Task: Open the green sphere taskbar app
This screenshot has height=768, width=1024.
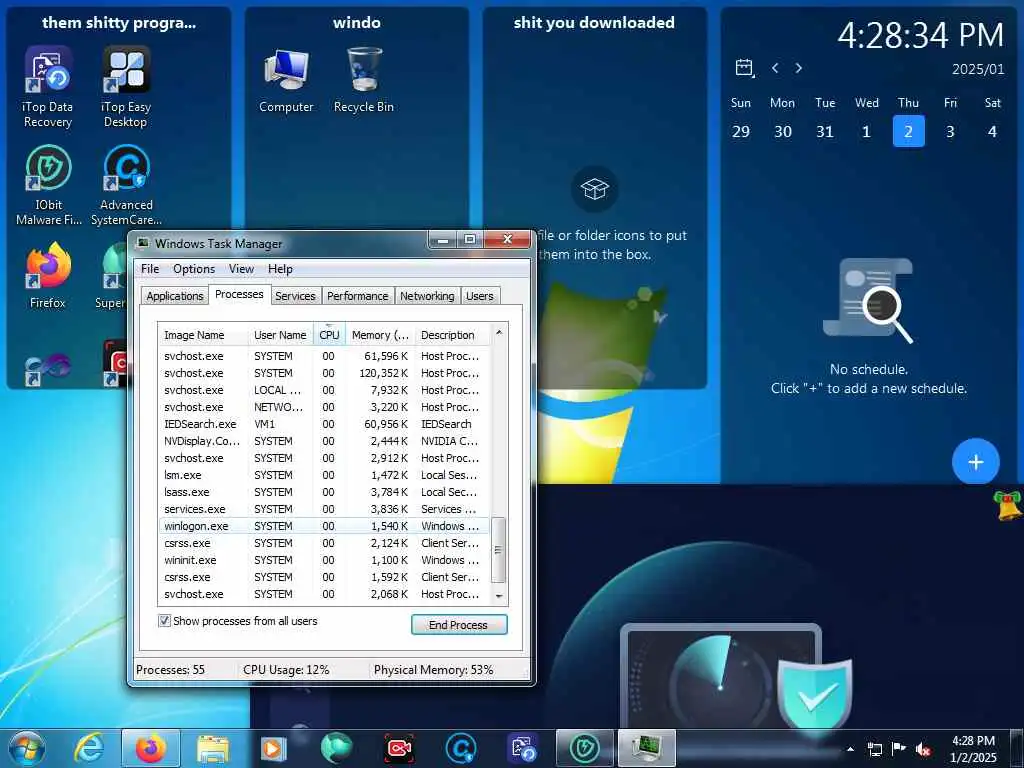Action: point(336,748)
